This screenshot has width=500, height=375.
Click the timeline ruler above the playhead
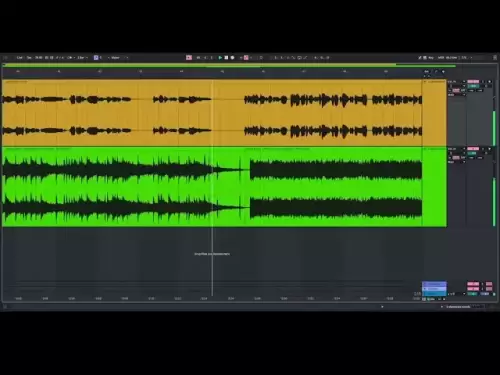[212, 72]
